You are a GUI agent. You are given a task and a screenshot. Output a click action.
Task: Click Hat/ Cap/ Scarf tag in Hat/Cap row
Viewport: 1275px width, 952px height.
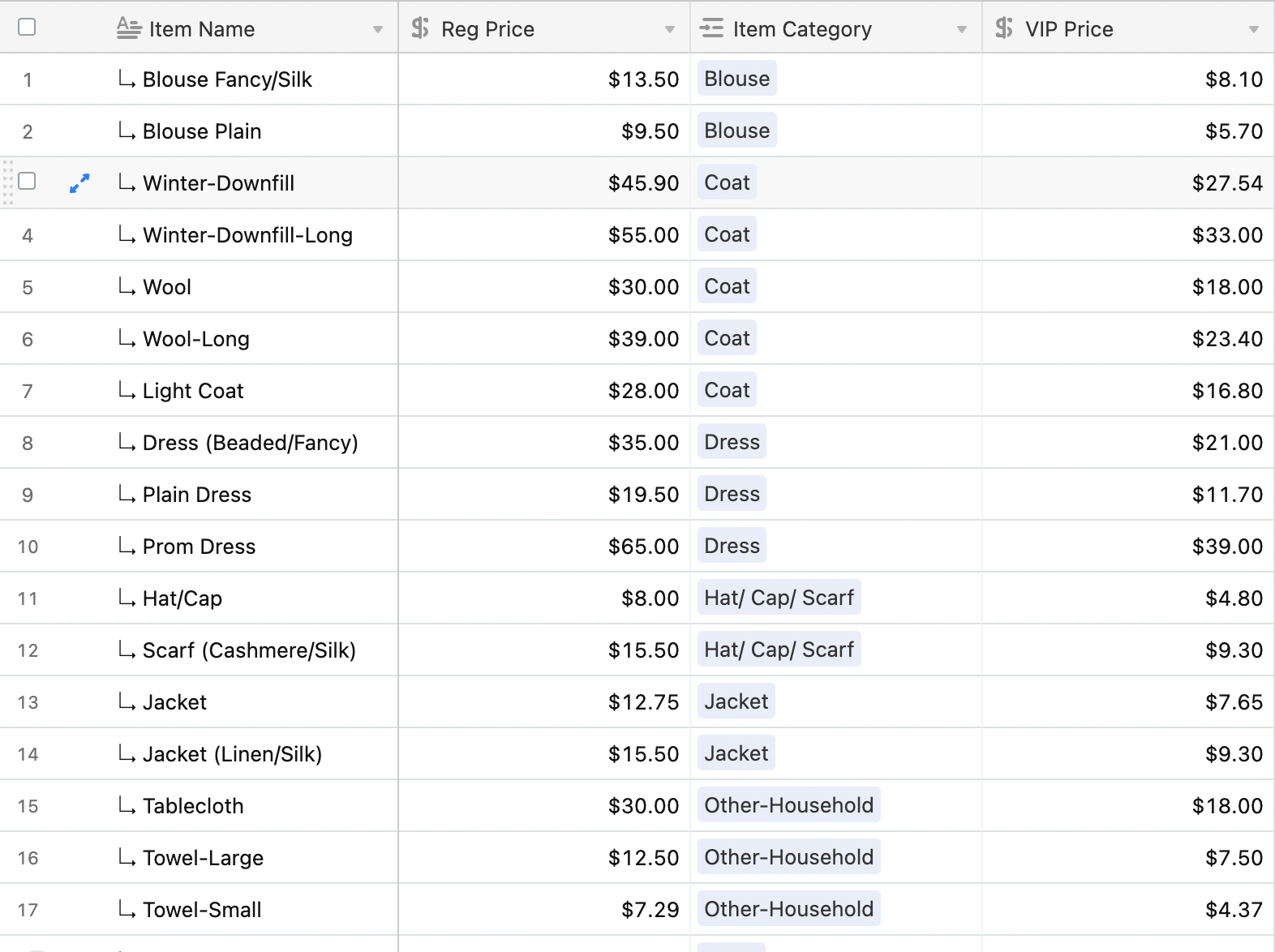click(779, 598)
